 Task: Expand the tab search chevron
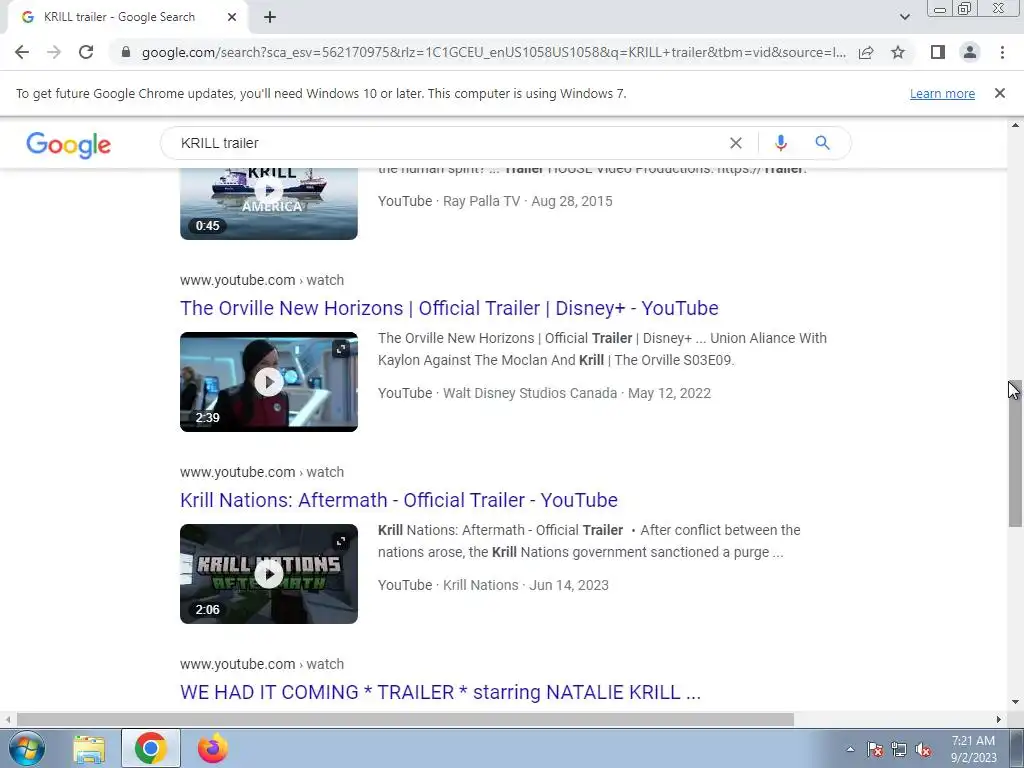click(904, 17)
